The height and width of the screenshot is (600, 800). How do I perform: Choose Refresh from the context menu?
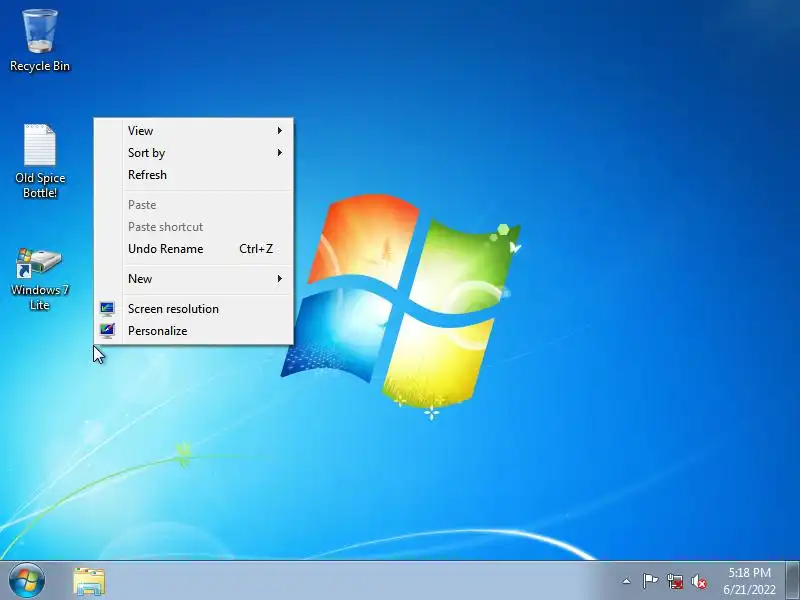click(x=193, y=174)
